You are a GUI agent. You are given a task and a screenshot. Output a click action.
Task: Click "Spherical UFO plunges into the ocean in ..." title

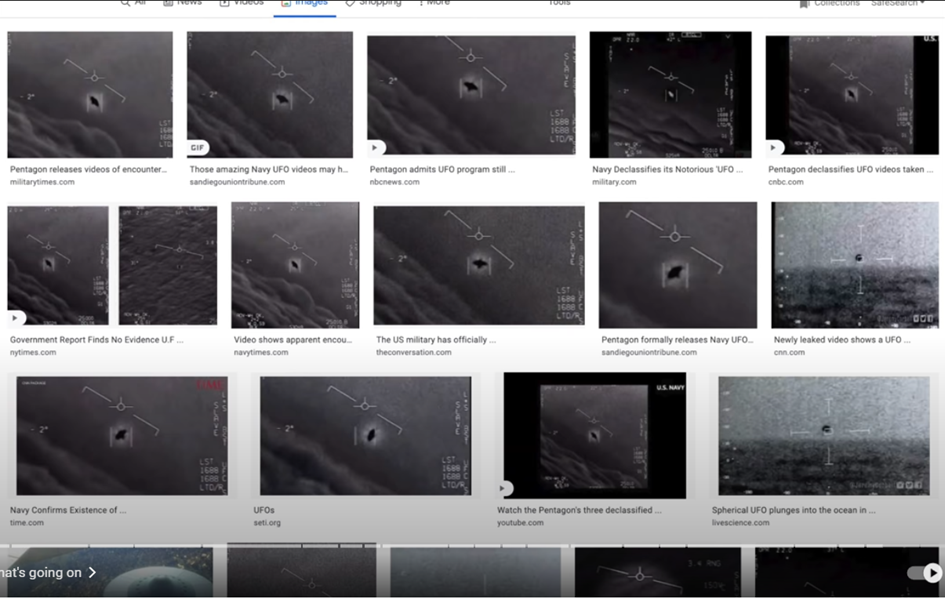tap(794, 510)
